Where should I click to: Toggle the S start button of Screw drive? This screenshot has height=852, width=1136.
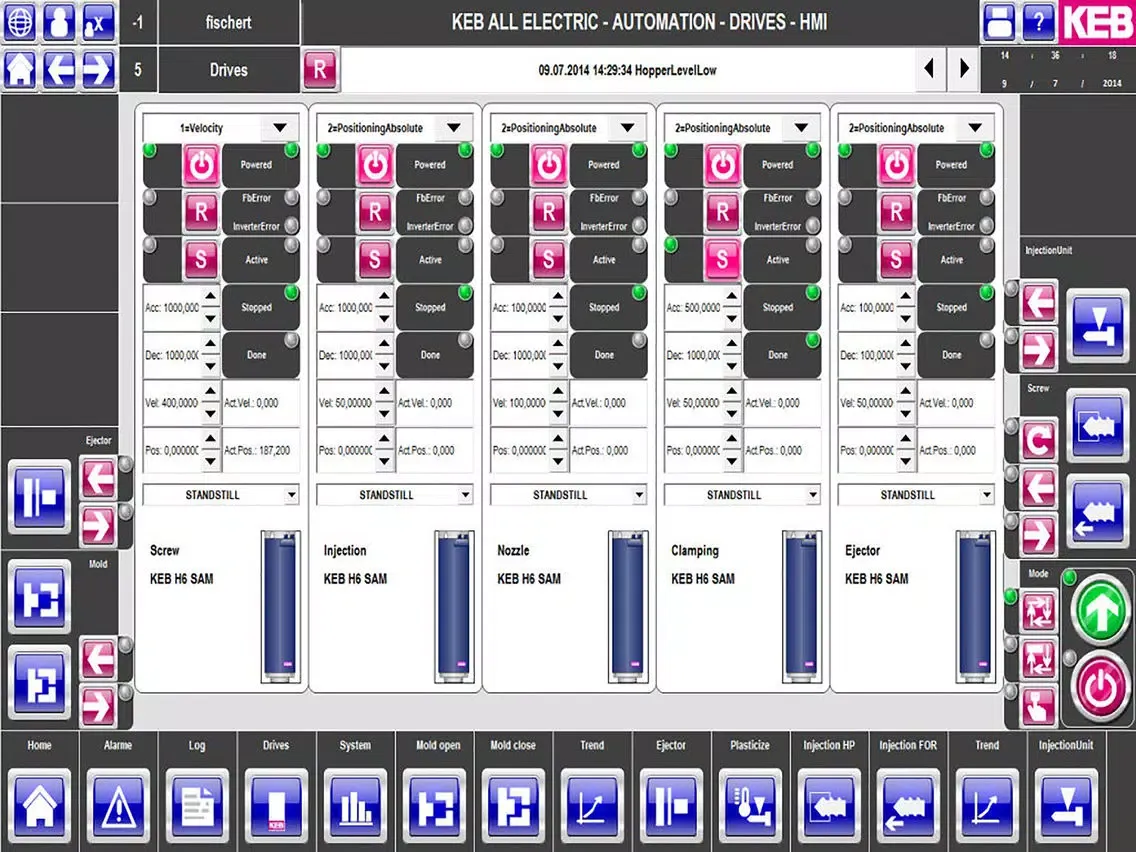click(201, 259)
